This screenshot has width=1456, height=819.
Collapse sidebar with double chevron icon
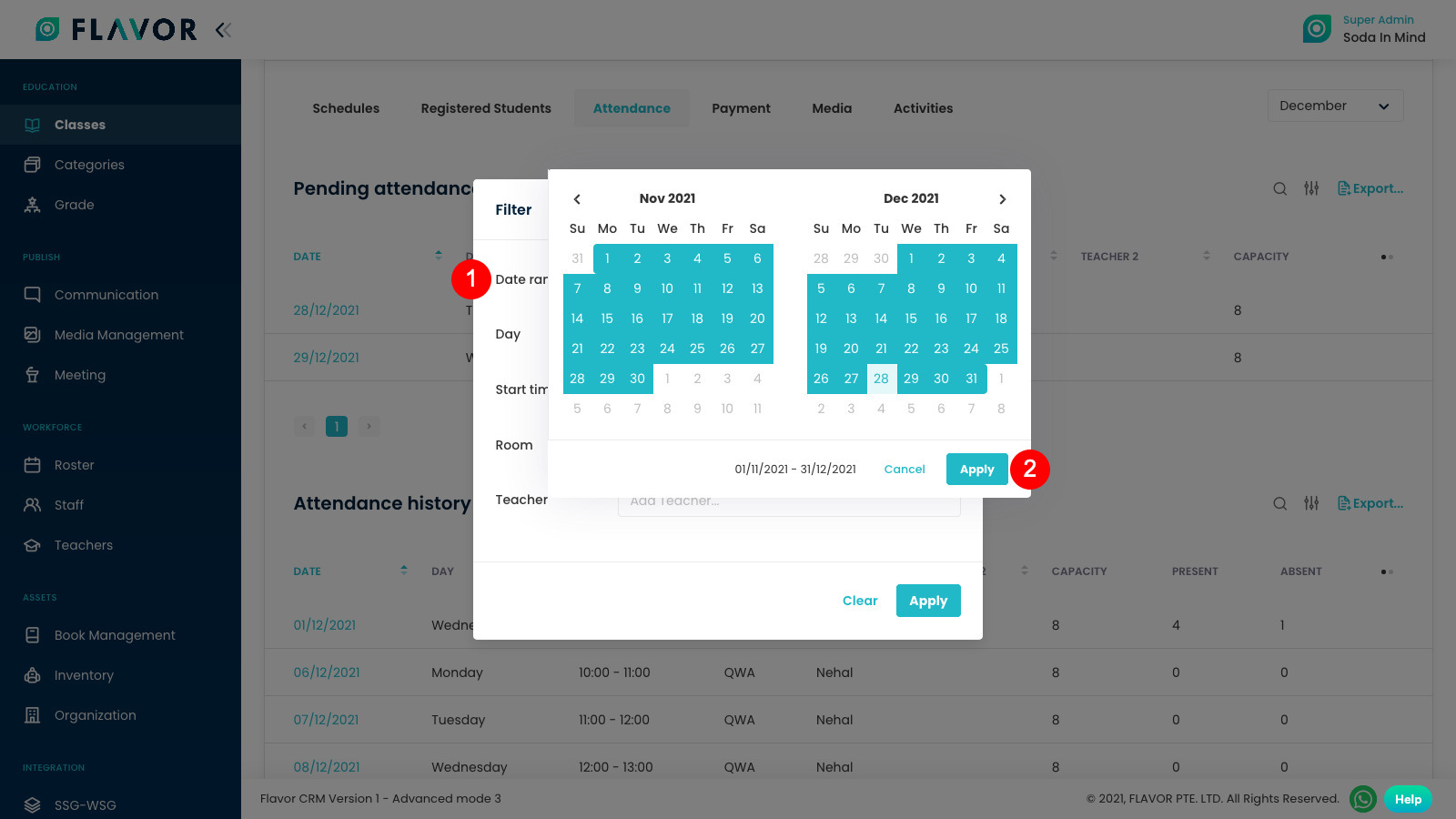tap(223, 30)
